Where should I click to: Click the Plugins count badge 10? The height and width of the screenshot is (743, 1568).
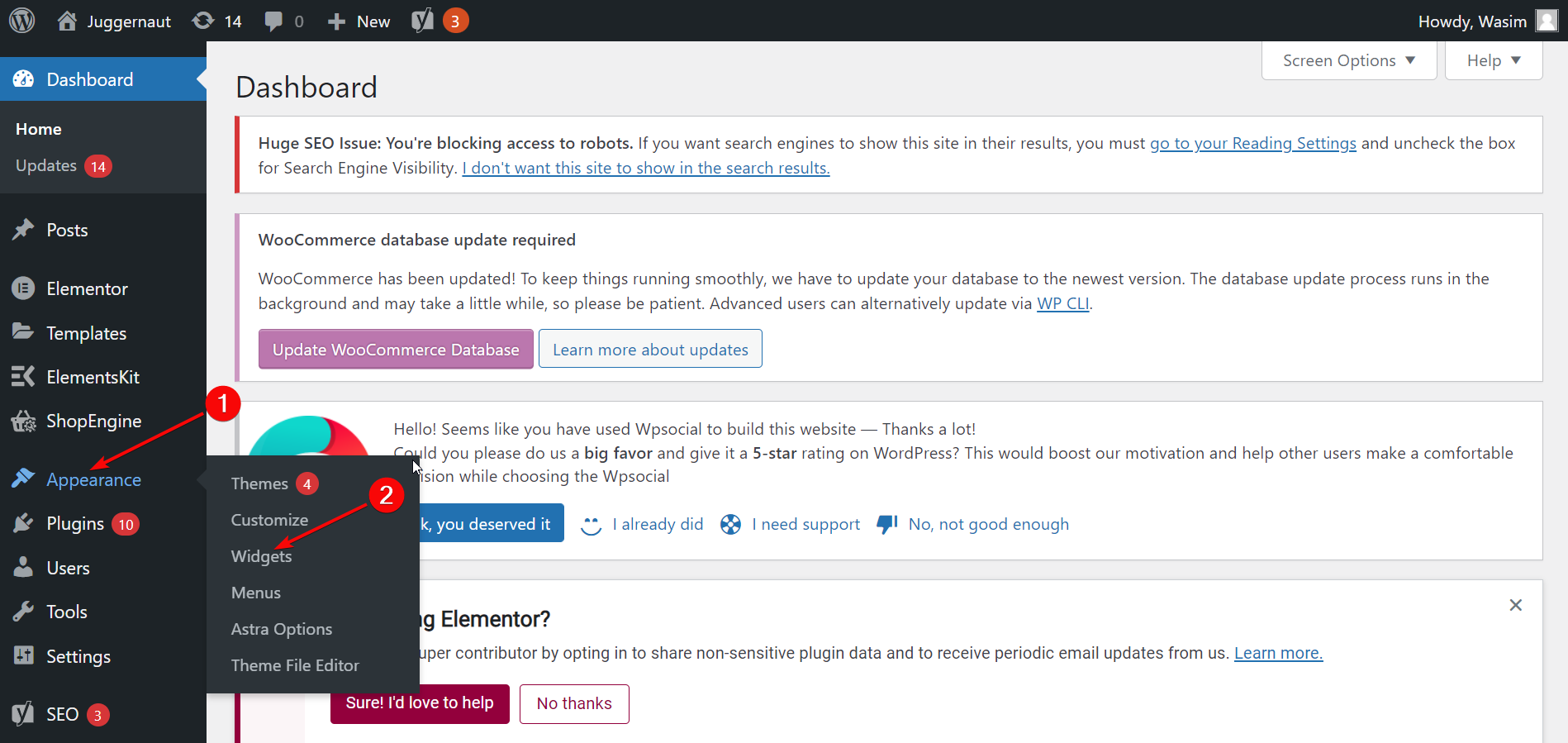(x=126, y=524)
